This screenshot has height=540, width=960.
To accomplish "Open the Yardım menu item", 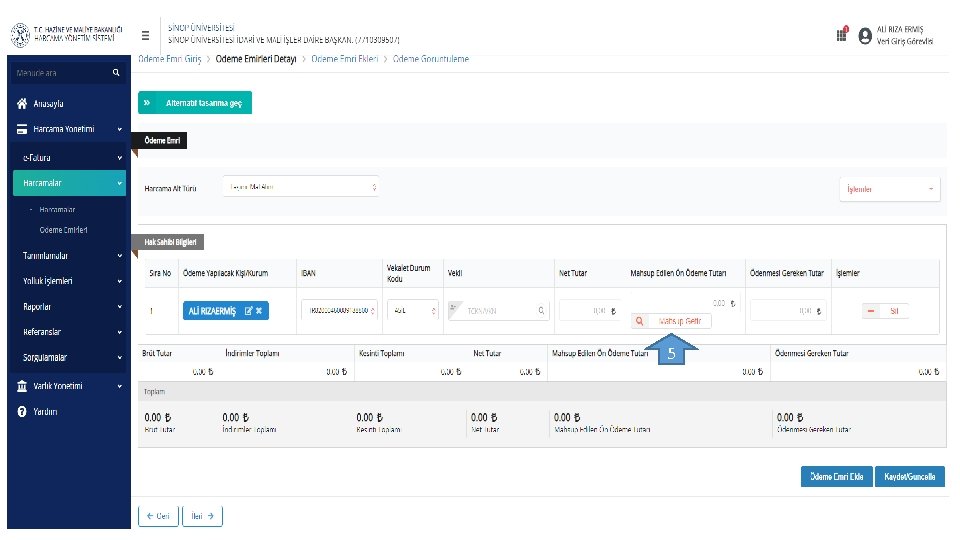I will point(45,411).
